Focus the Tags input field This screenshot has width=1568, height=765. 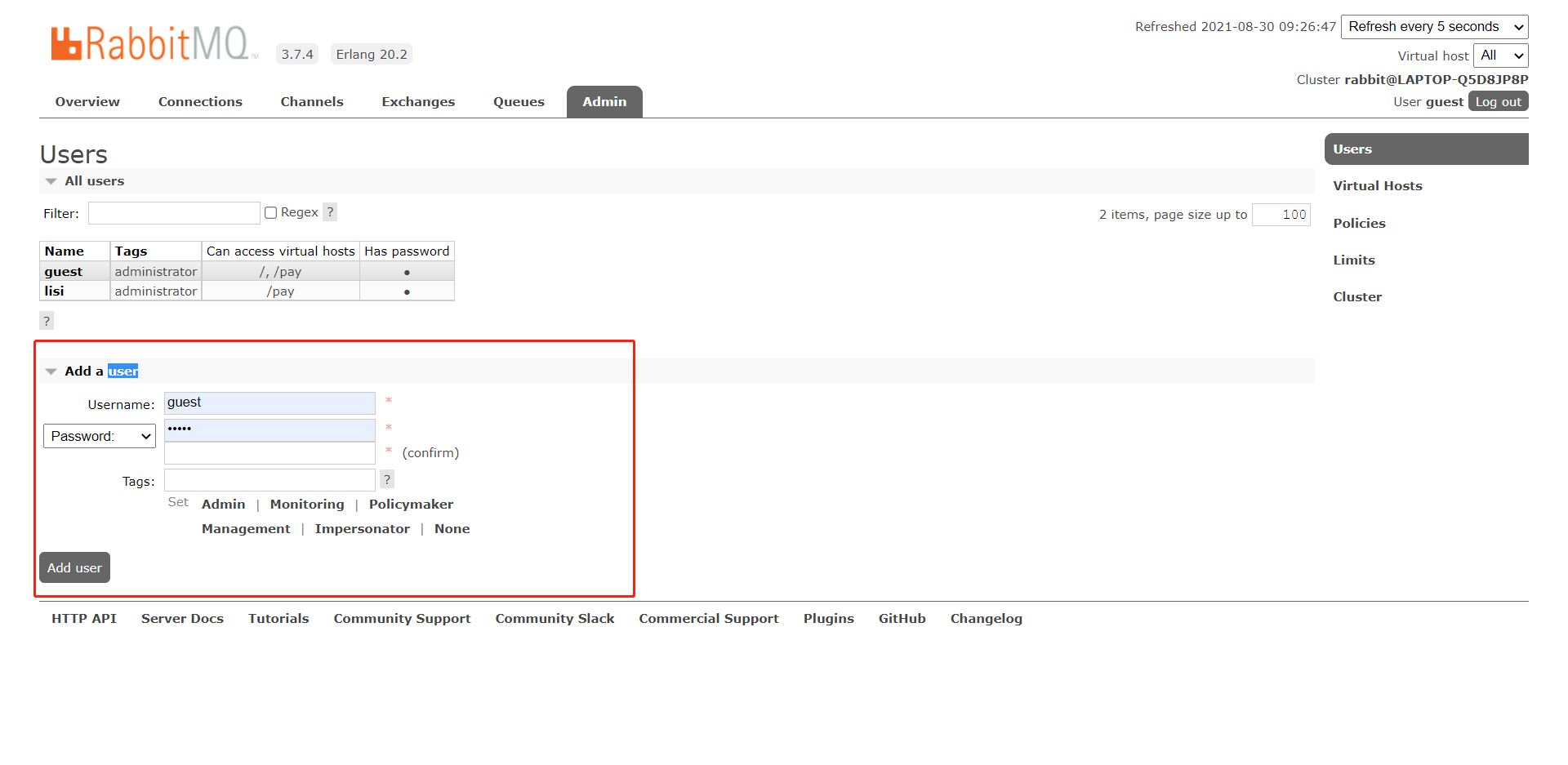tap(269, 480)
